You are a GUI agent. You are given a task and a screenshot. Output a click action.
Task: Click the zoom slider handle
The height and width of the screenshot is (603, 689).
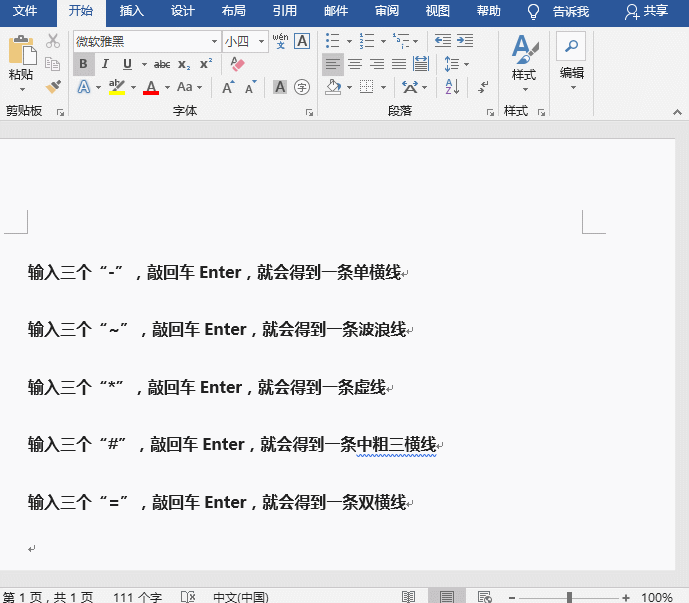coord(569,597)
